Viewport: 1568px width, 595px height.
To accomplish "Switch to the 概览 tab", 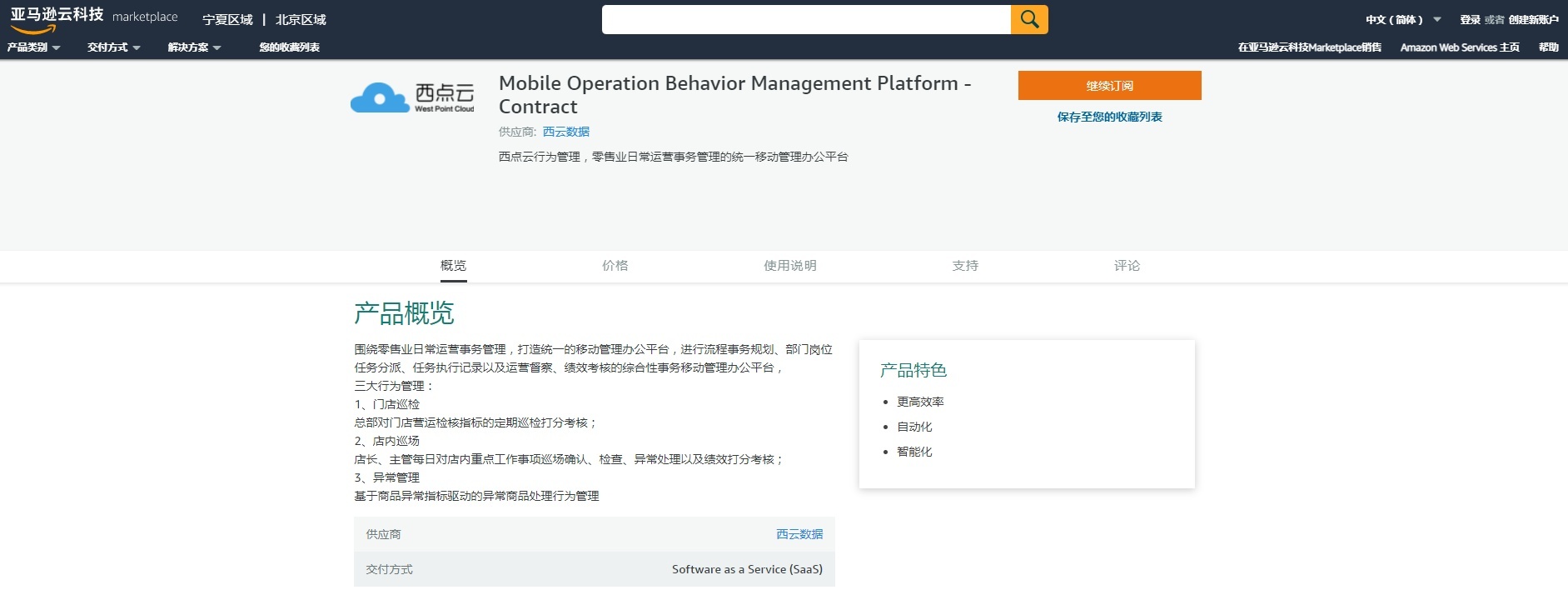I will click(453, 266).
